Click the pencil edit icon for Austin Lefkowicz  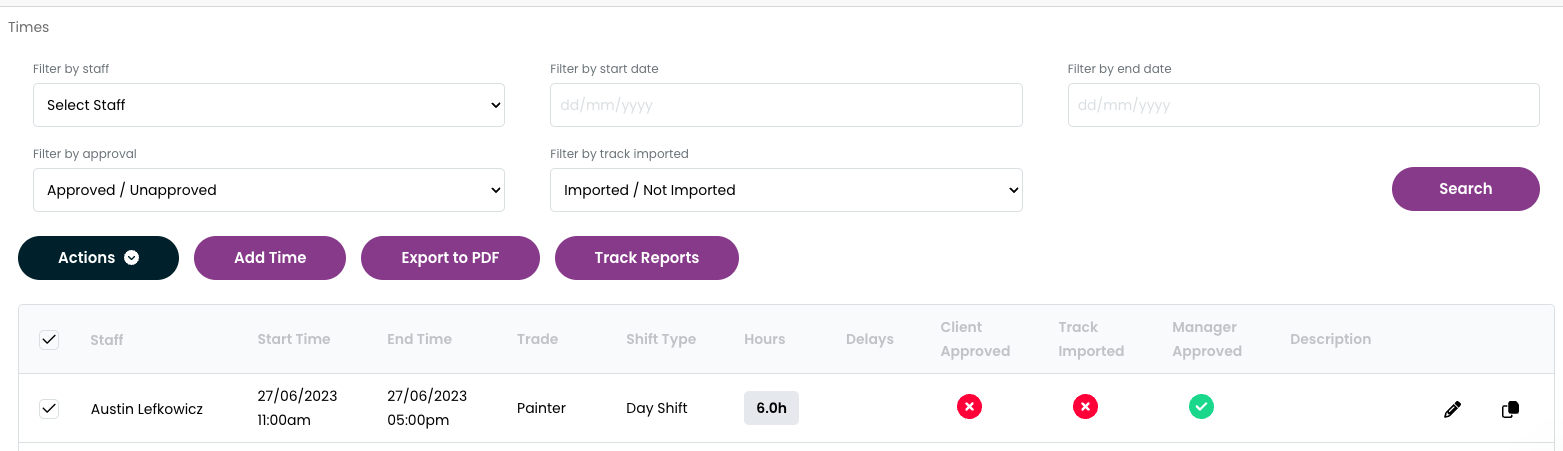coord(1452,409)
